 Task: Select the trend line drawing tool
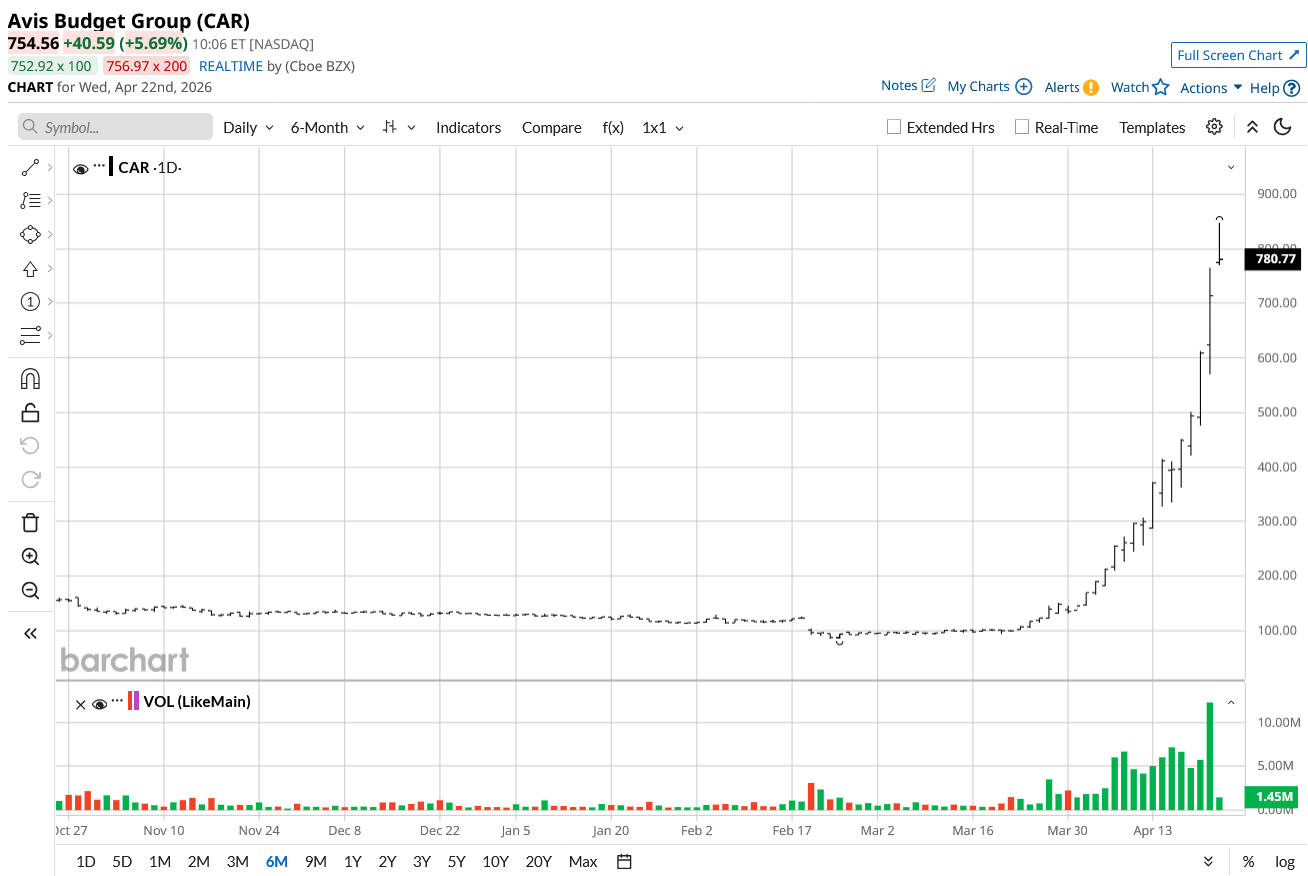[x=30, y=167]
